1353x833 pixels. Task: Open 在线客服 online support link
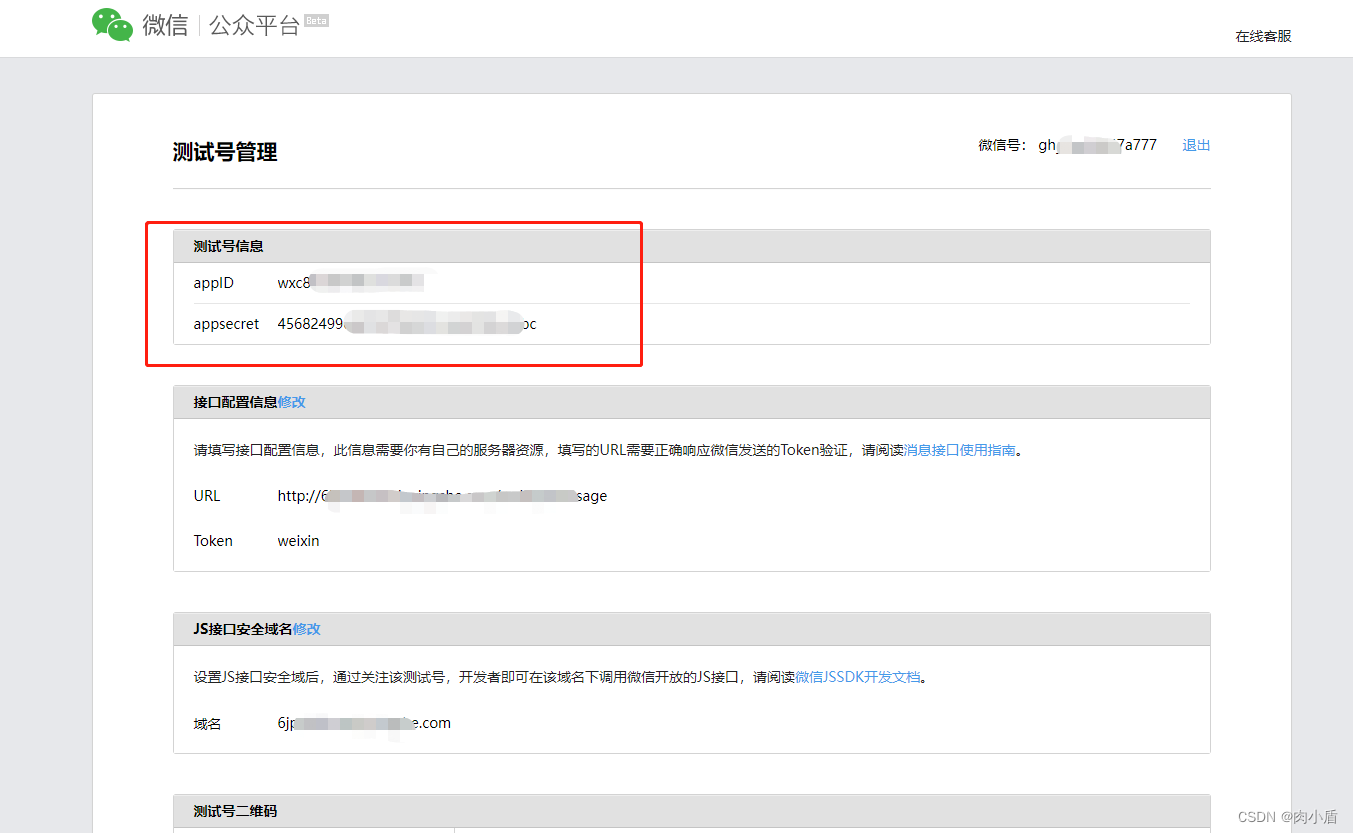(x=1263, y=36)
